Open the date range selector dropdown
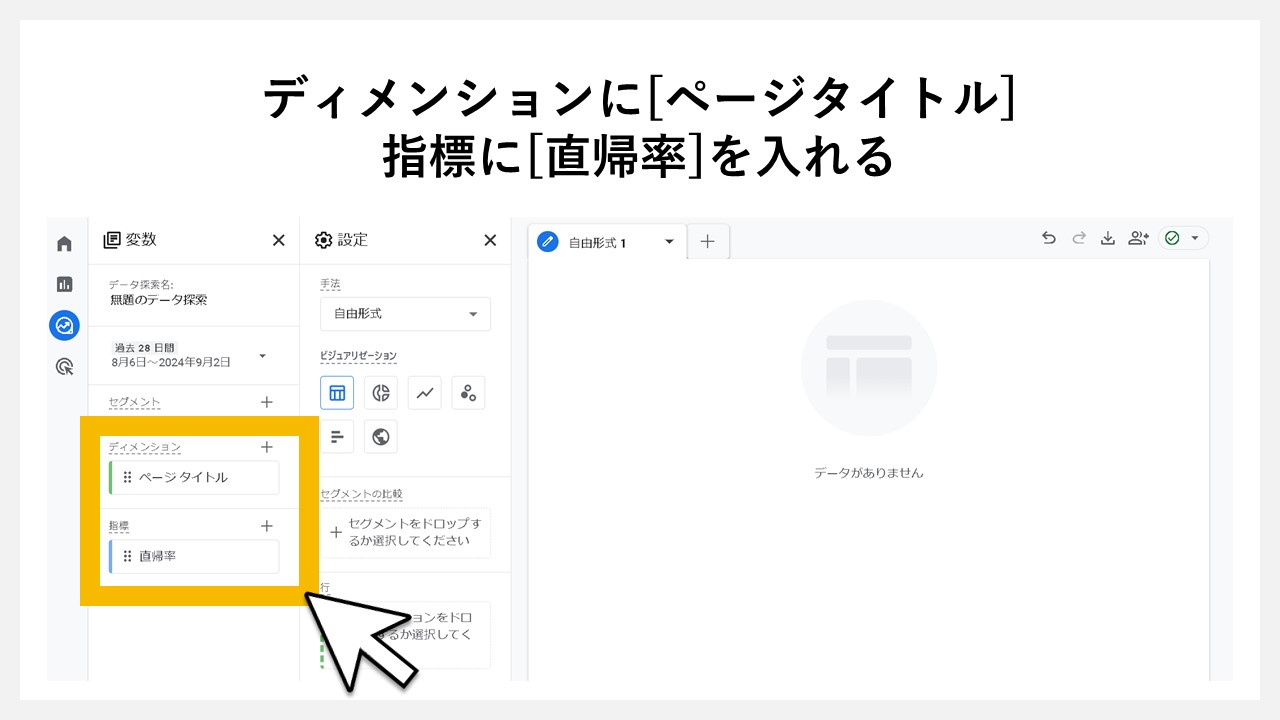 pyautogui.click(x=263, y=355)
